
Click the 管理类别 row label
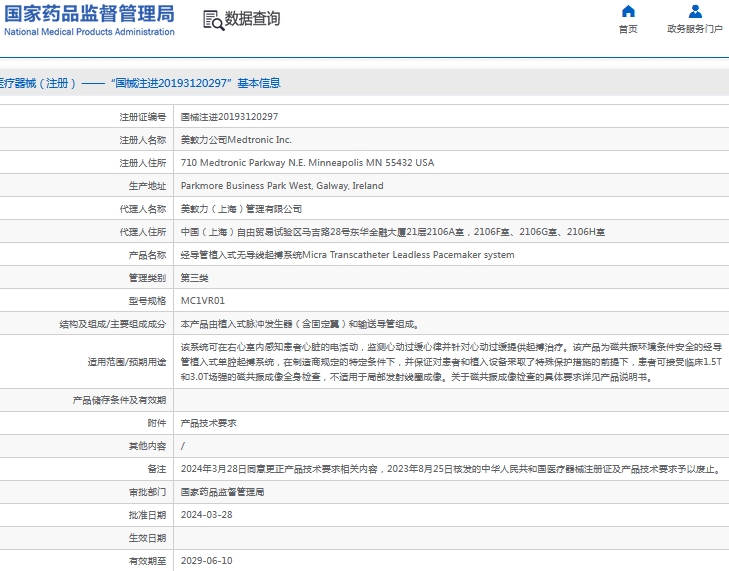pos(147,278)
